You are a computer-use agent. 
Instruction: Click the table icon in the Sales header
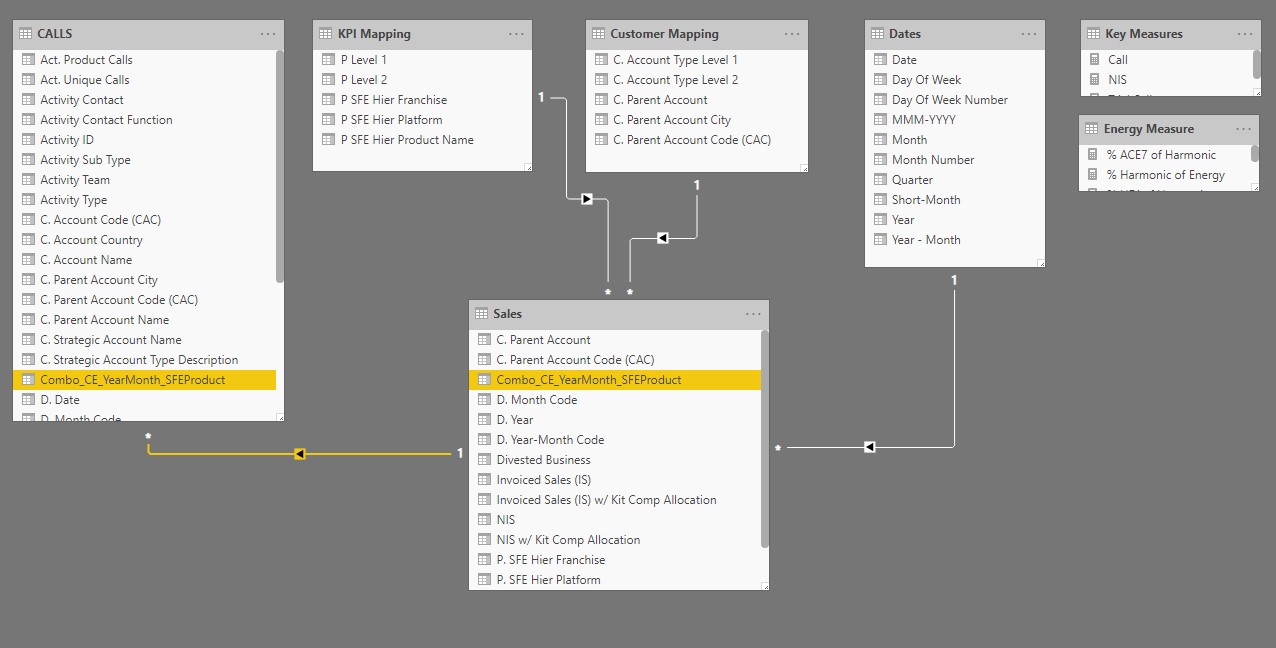pos(482,314)
